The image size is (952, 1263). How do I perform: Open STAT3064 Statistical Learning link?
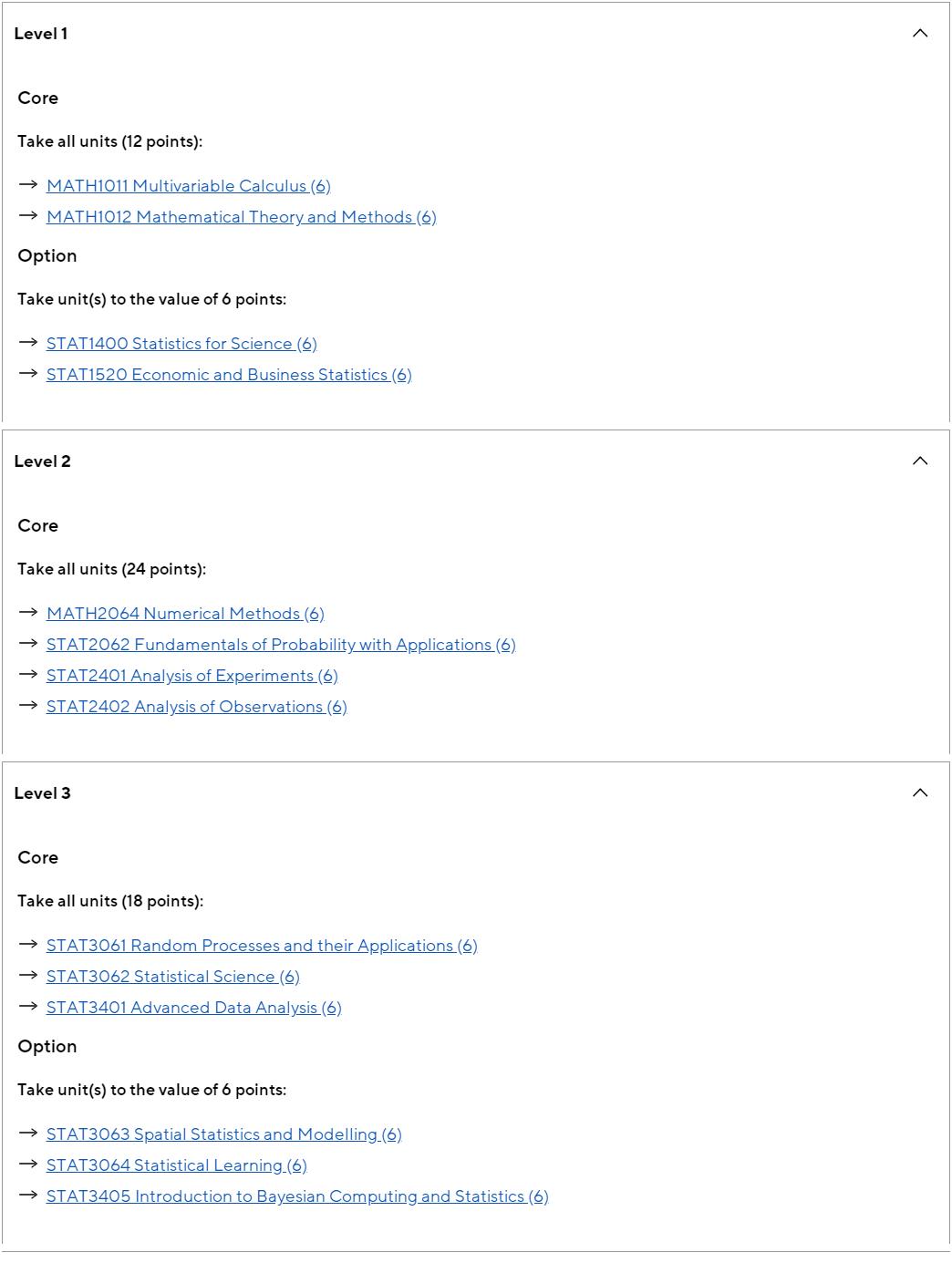[x=177, y=1165]
